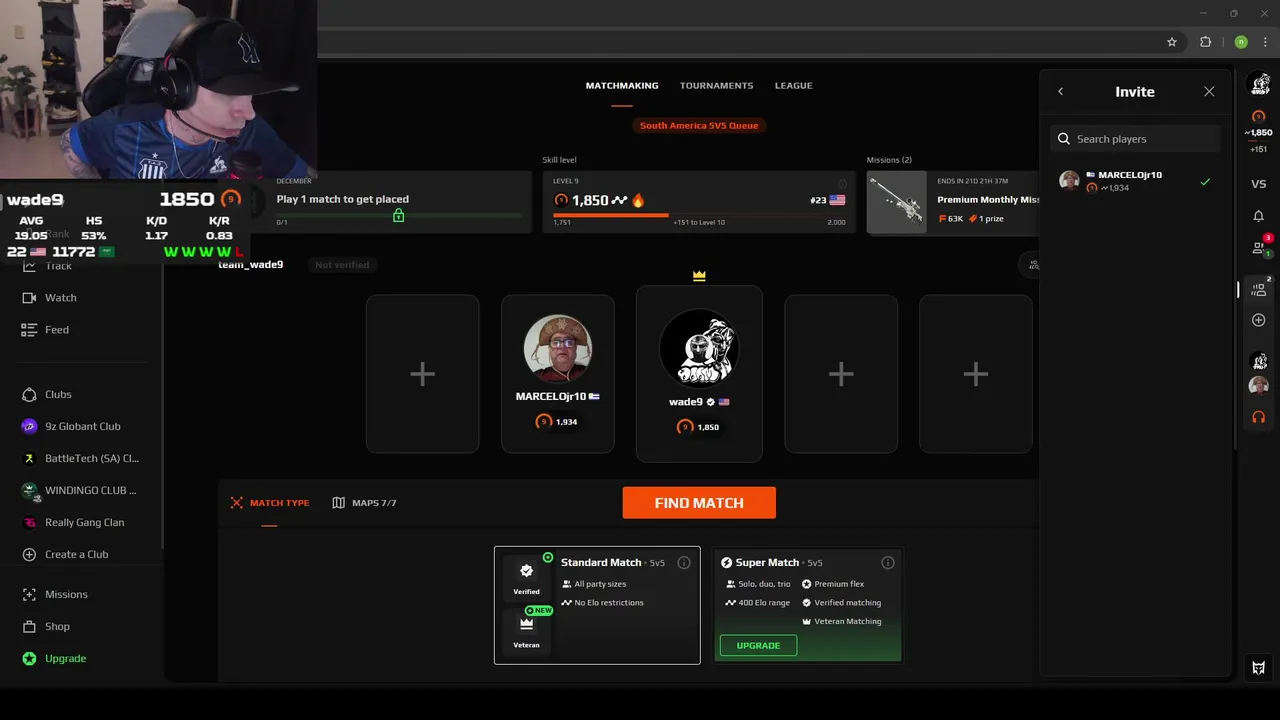The image size is (1280, 720).
Task: Click 'Missions (2)' heading
Action: [889, 160]
